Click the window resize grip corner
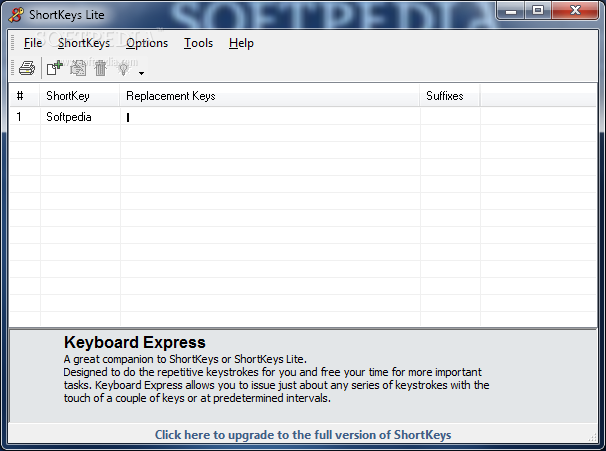Screen dimensions: 606x451 [592, 438]
